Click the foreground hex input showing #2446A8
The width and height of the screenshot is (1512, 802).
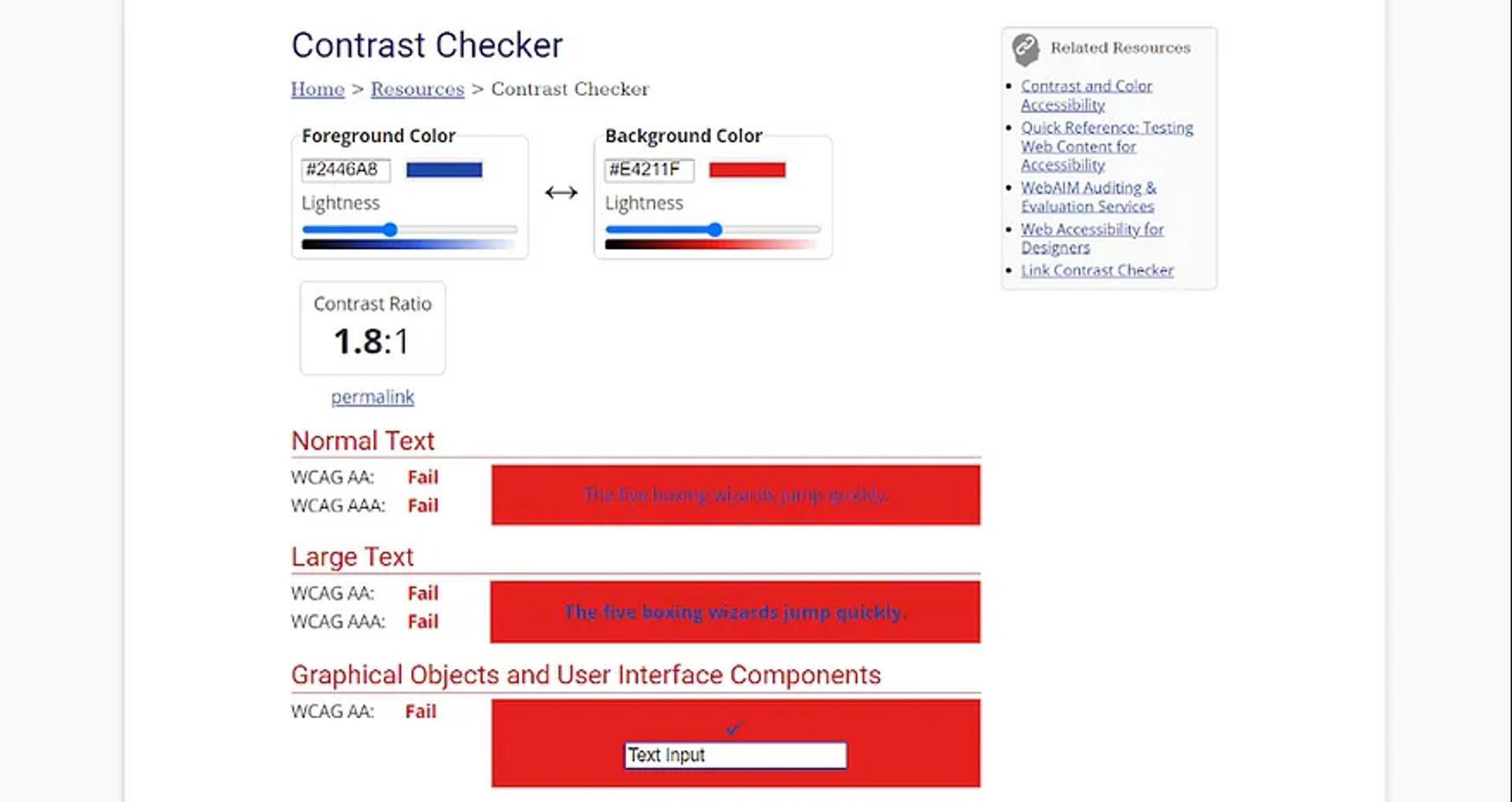(x=346, y=169)
